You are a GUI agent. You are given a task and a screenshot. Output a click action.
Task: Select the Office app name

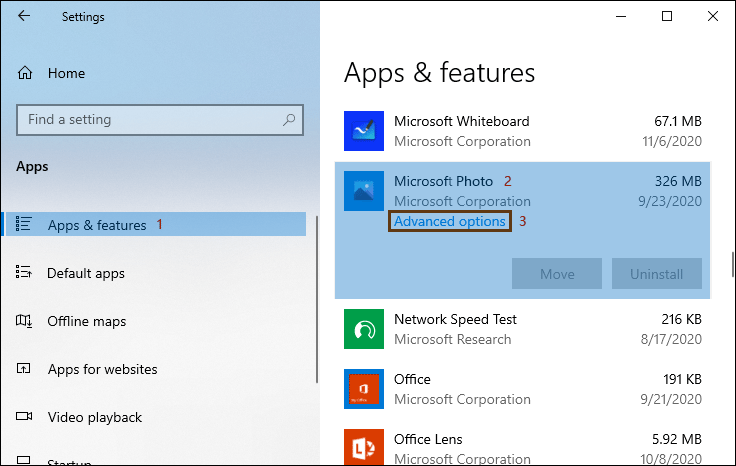[x=412, y=379]
